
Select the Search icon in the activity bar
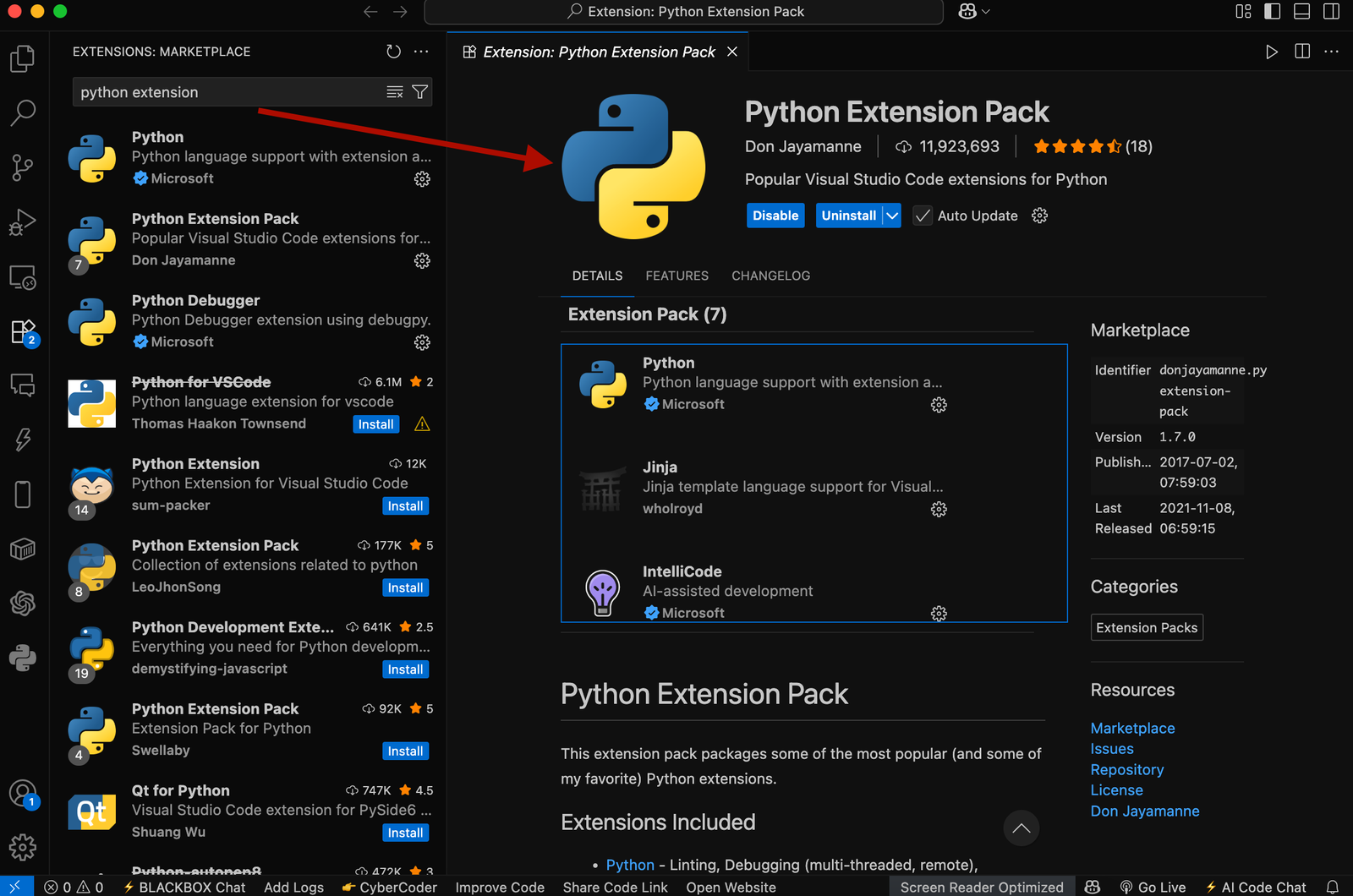pyautogui.click(x=23, y=112)
